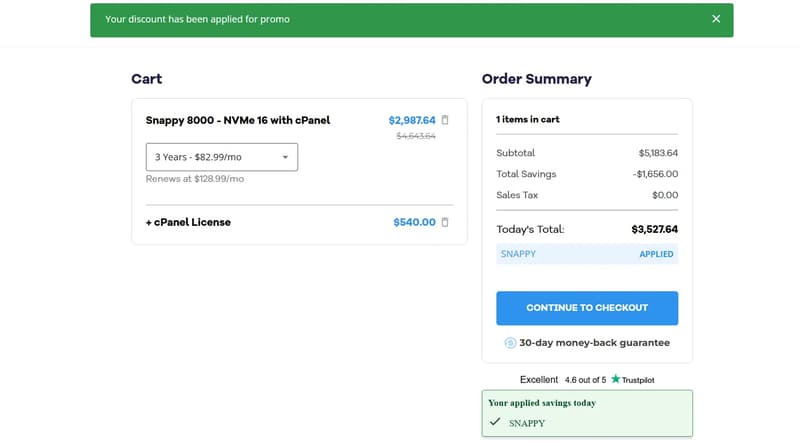Click the $2,987.64 plan price
The image size is (800, 446).
pyautogui.click(x=412, y=120)
